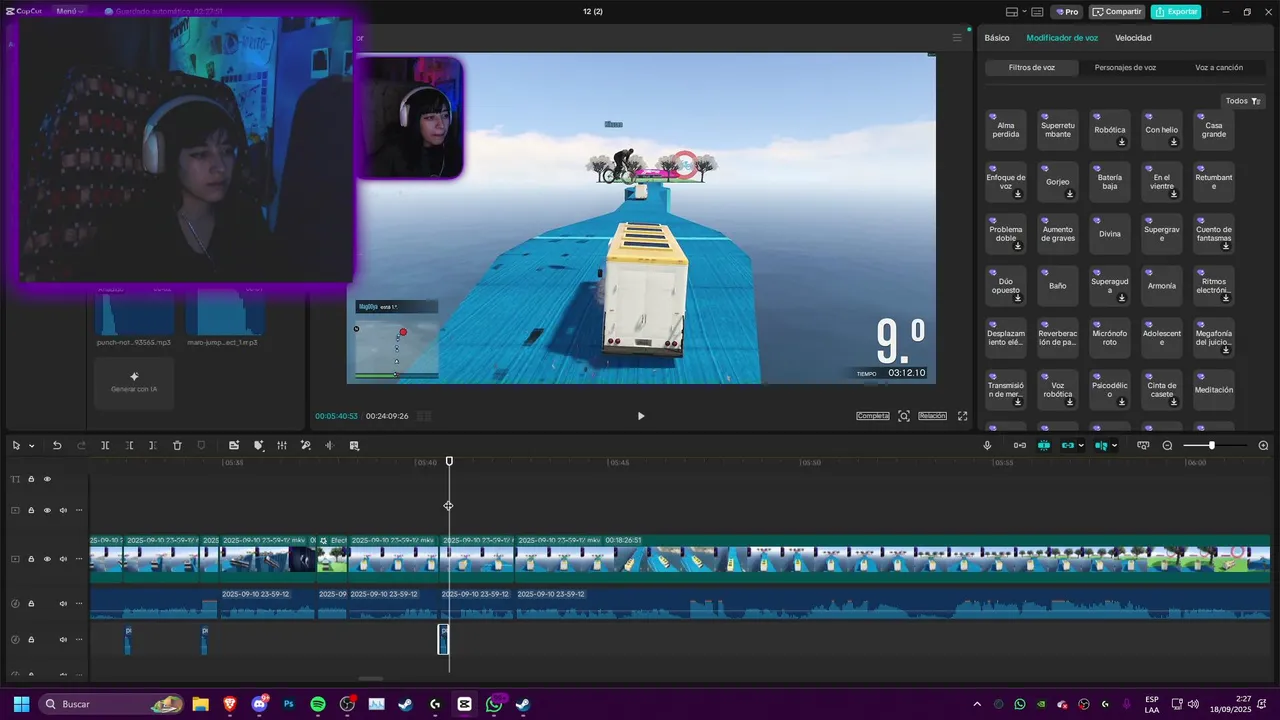
Task: Click the preview panel hamburger menu icon
Action: (957, 38)
